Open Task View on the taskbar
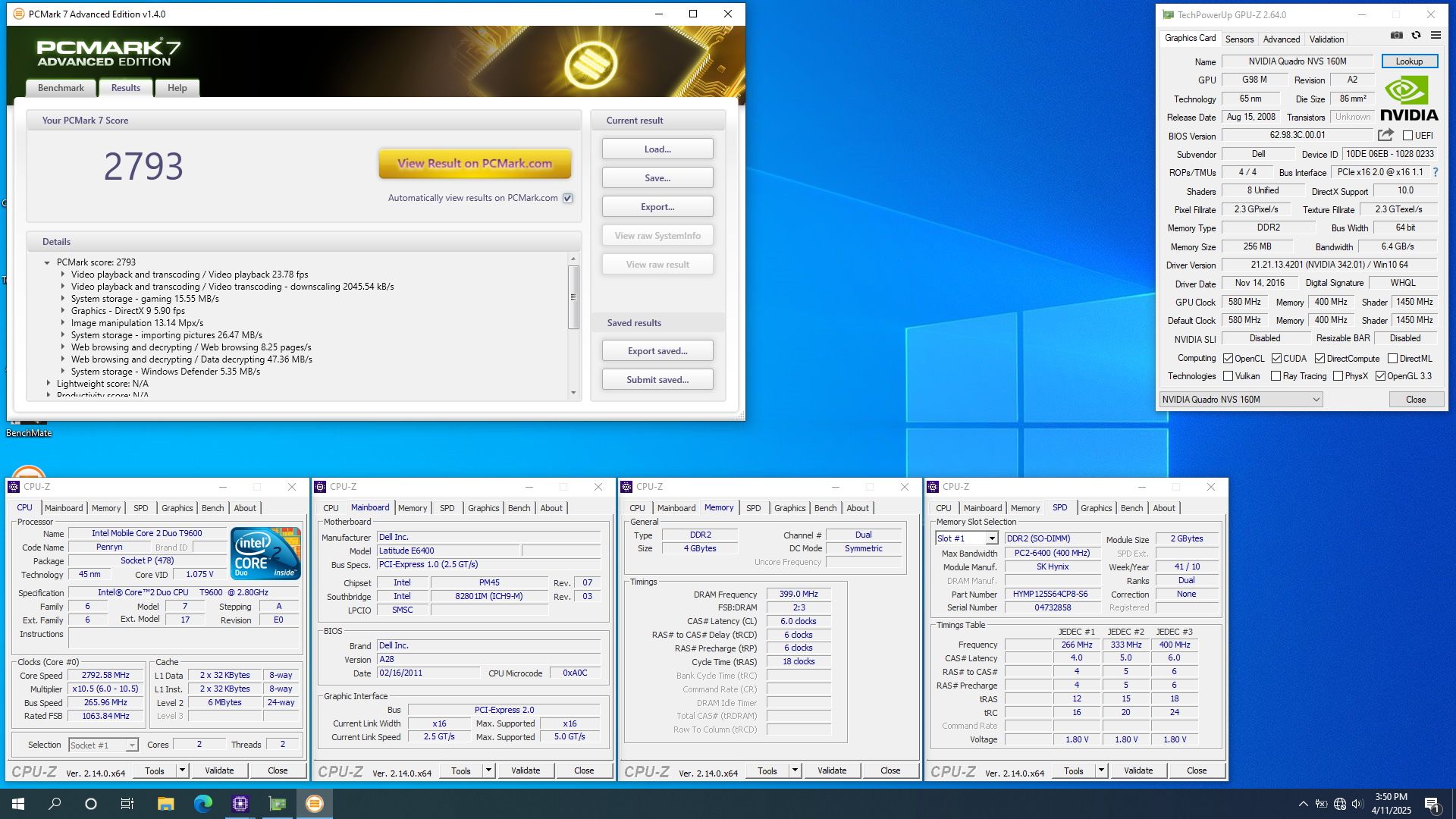Viewport: 1456px width, 819px height. (x=127, y=804)
